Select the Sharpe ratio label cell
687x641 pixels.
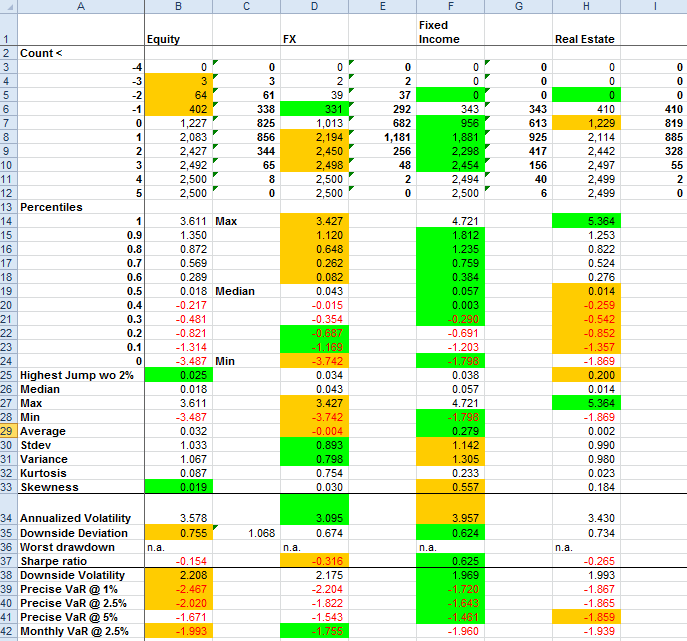coord(80,561)
